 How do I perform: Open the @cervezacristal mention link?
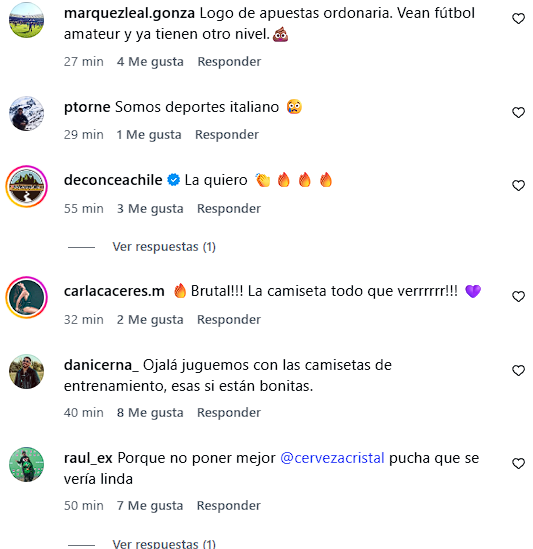[332, 458]
